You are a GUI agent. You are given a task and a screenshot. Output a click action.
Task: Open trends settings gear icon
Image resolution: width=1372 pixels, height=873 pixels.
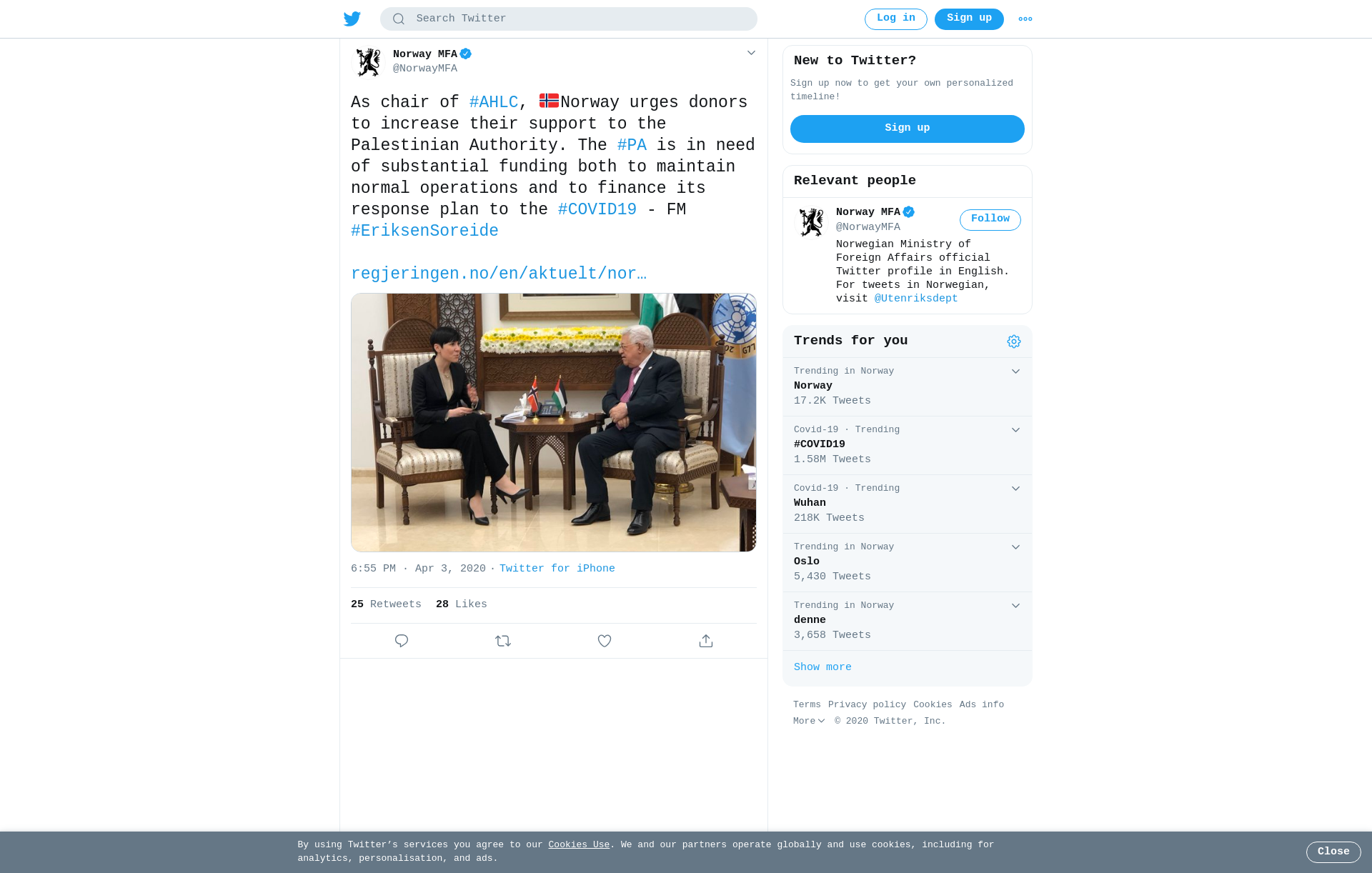point(1014,341)
